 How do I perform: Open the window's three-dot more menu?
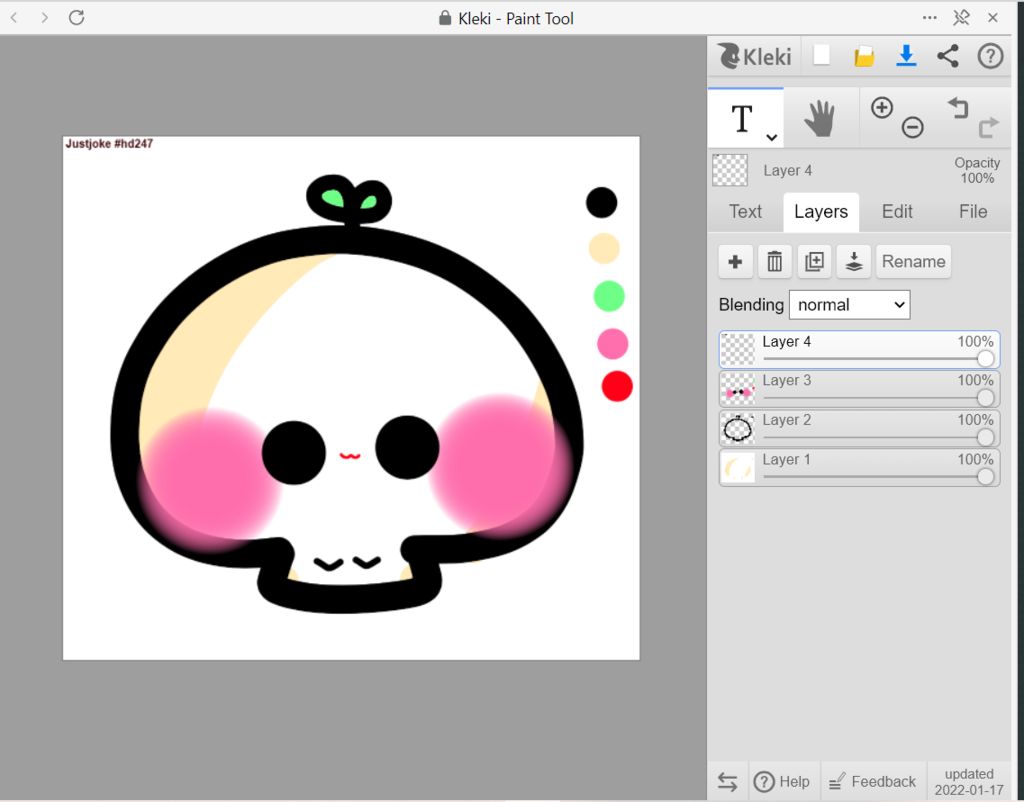(929, 18)
